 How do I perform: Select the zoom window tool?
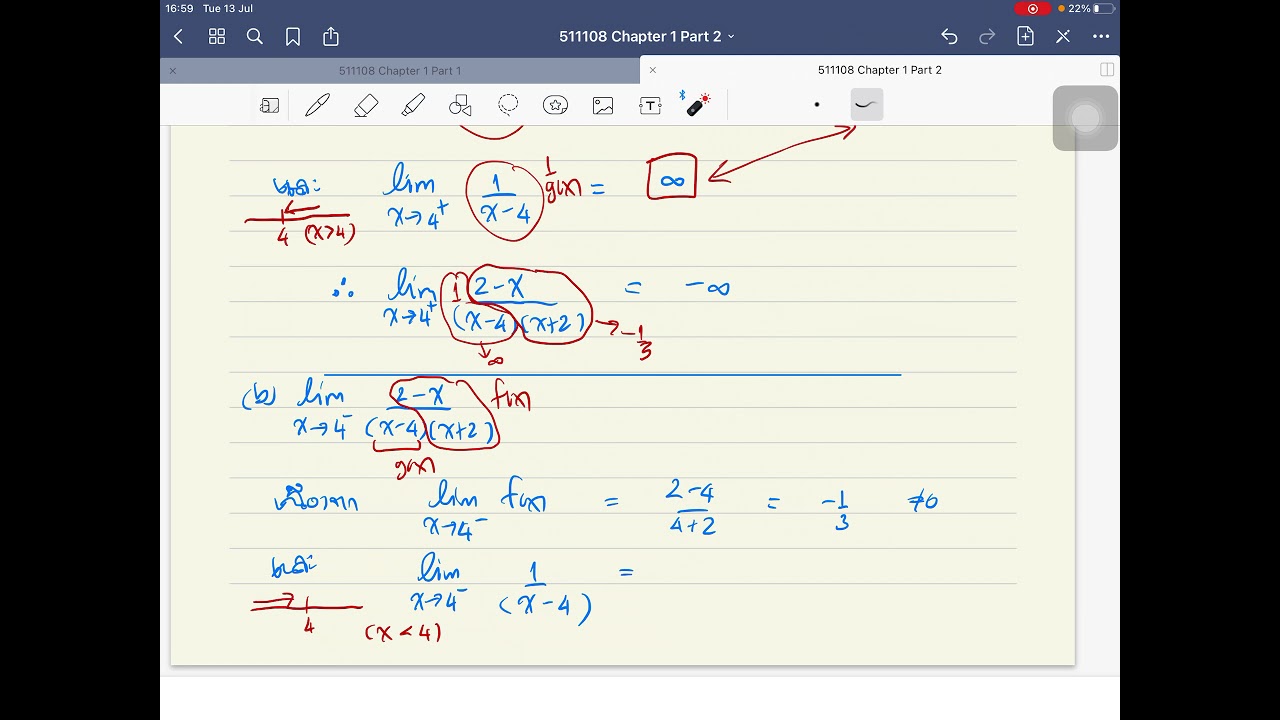269,105
